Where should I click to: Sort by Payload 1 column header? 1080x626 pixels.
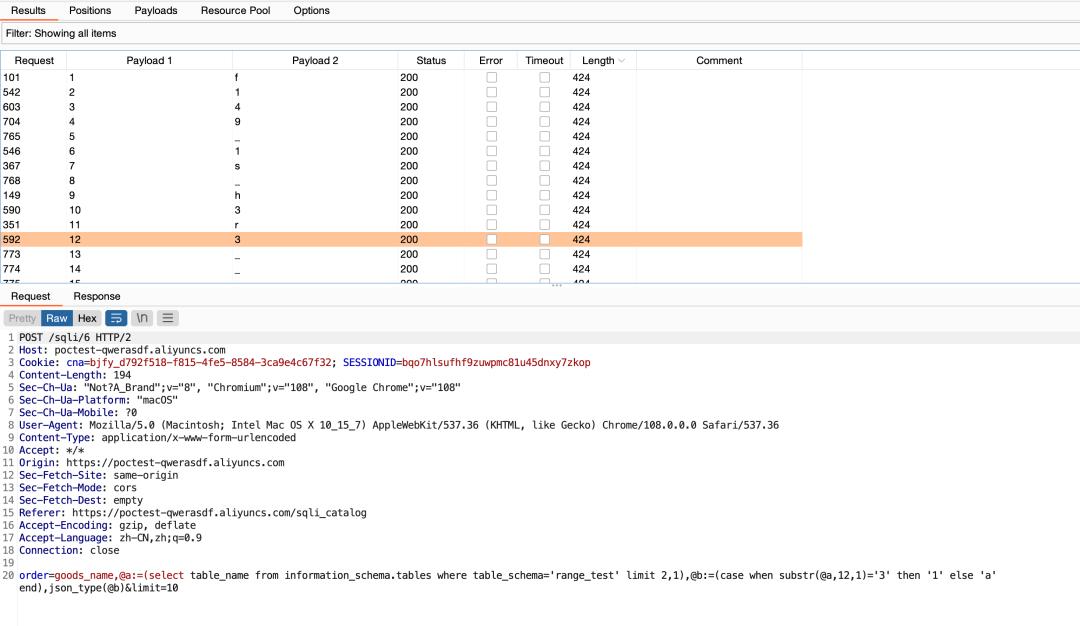pos(149,61)
